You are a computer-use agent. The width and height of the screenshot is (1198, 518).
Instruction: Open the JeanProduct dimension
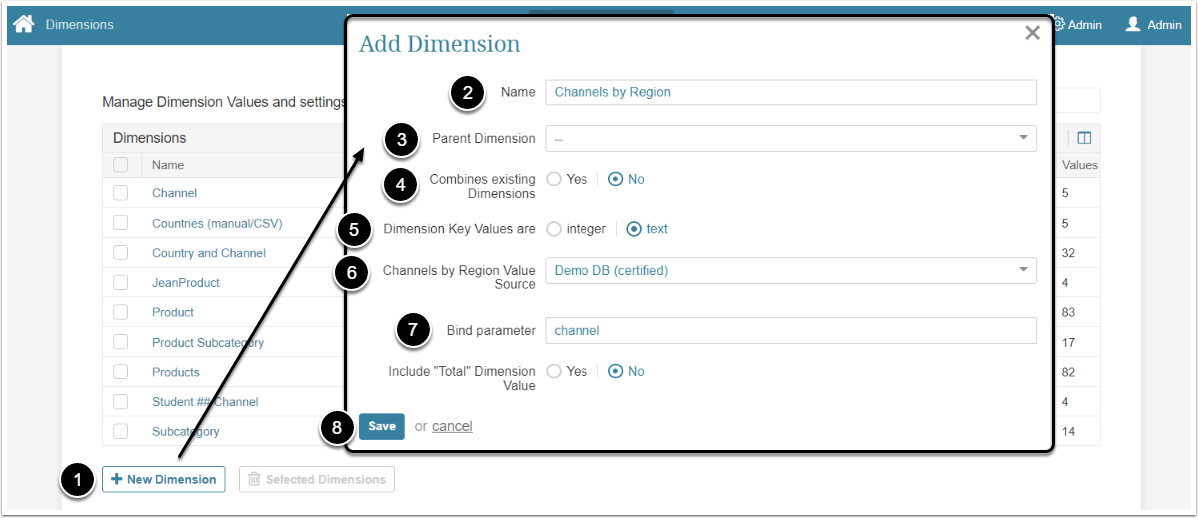186,283
